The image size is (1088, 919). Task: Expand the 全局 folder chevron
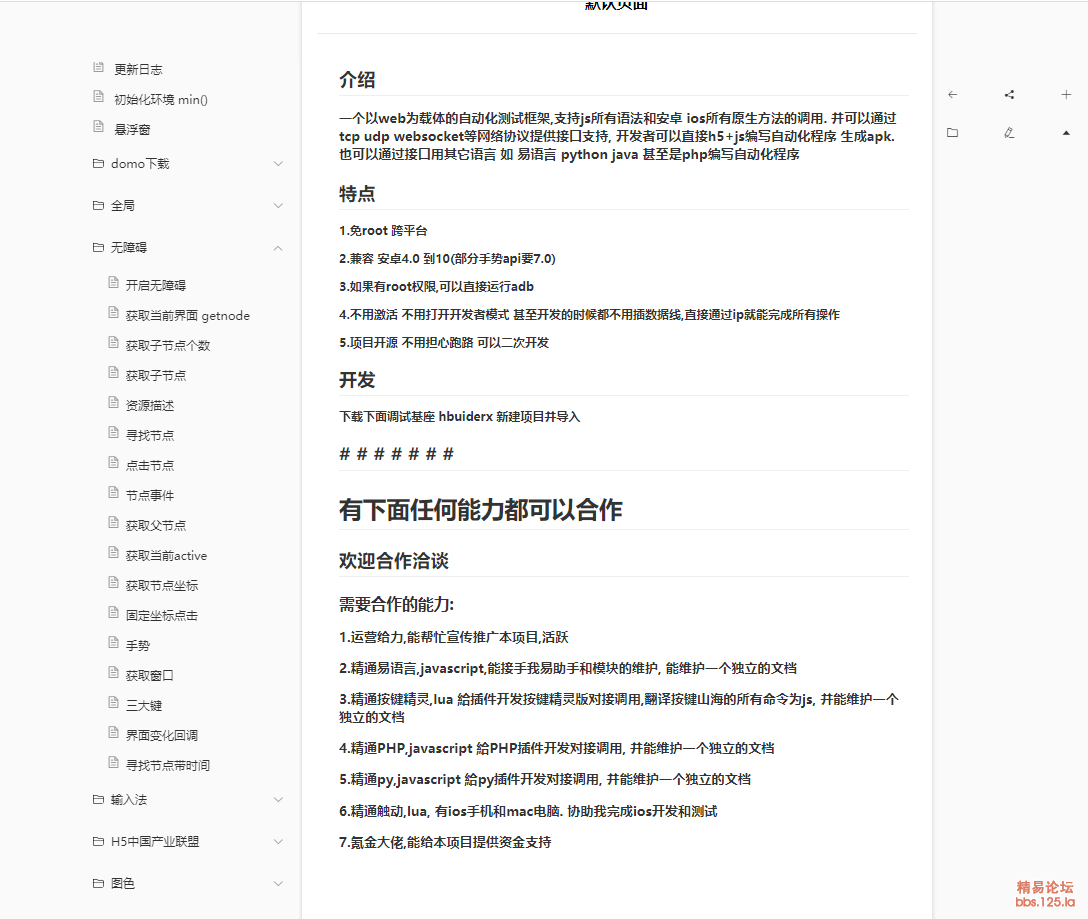click(278, 205)
